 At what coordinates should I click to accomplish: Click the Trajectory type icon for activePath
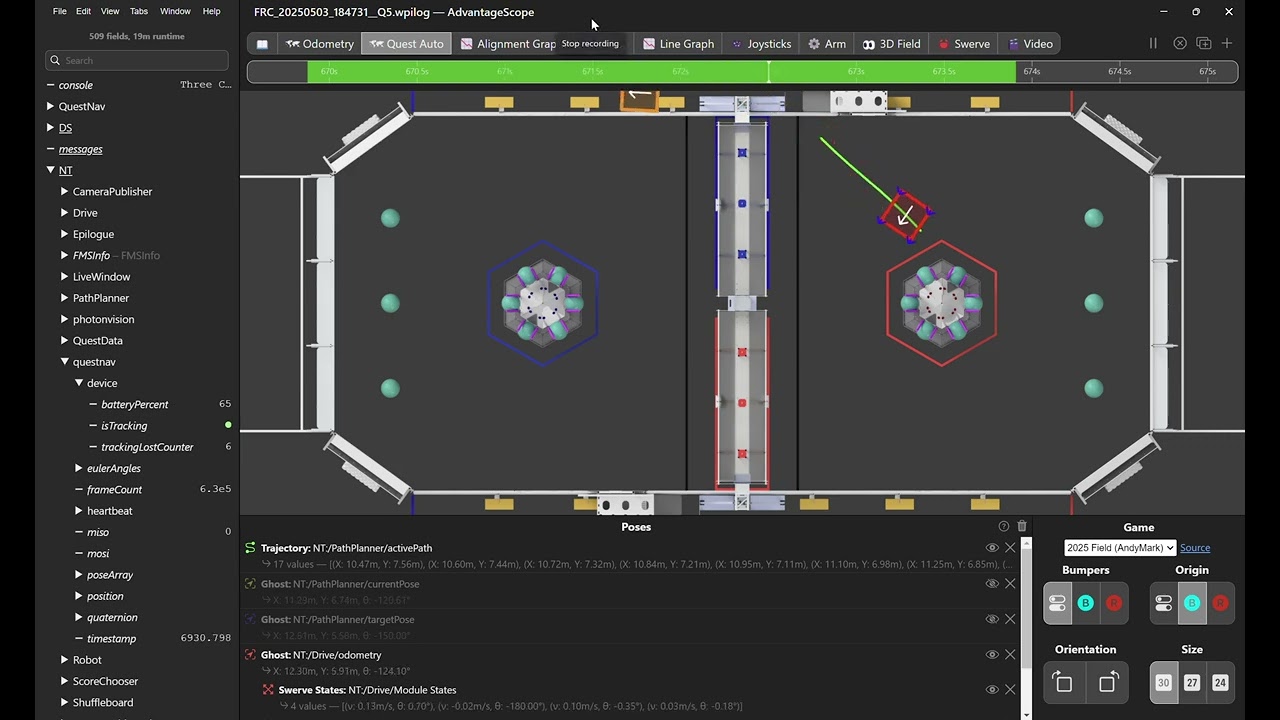(250, 548)
